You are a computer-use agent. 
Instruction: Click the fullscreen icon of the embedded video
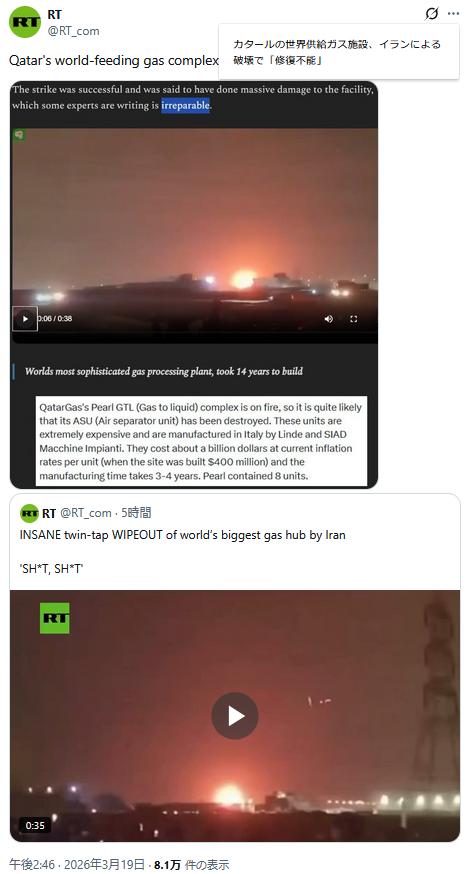353,319
